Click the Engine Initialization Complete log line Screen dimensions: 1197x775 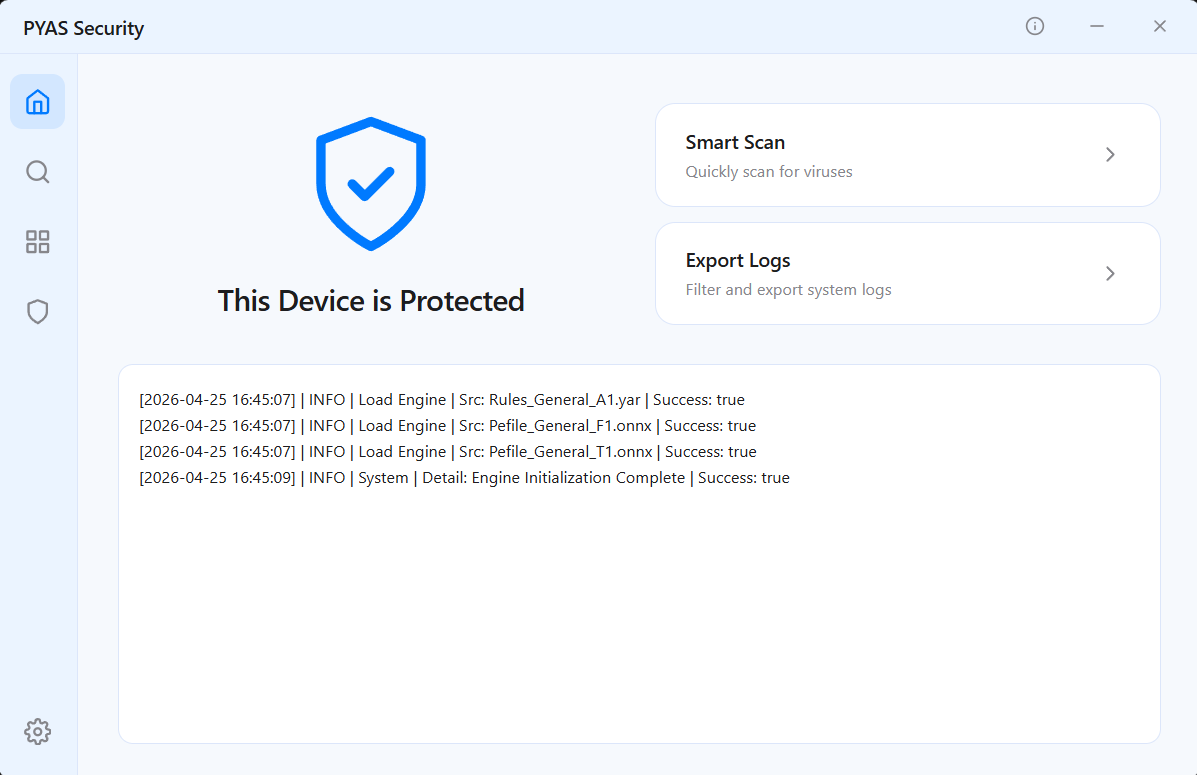(465, 477)
